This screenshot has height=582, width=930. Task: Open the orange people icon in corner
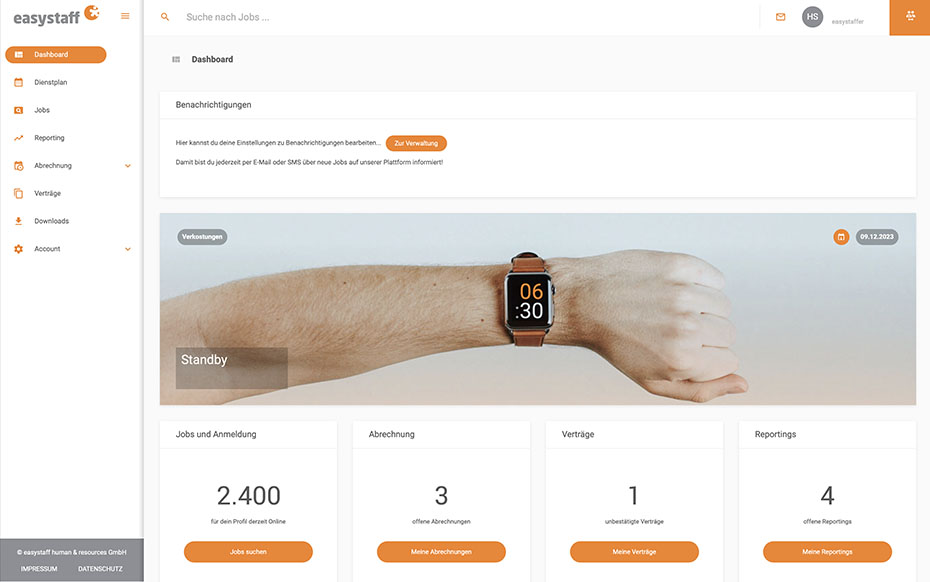coord(910,17)
